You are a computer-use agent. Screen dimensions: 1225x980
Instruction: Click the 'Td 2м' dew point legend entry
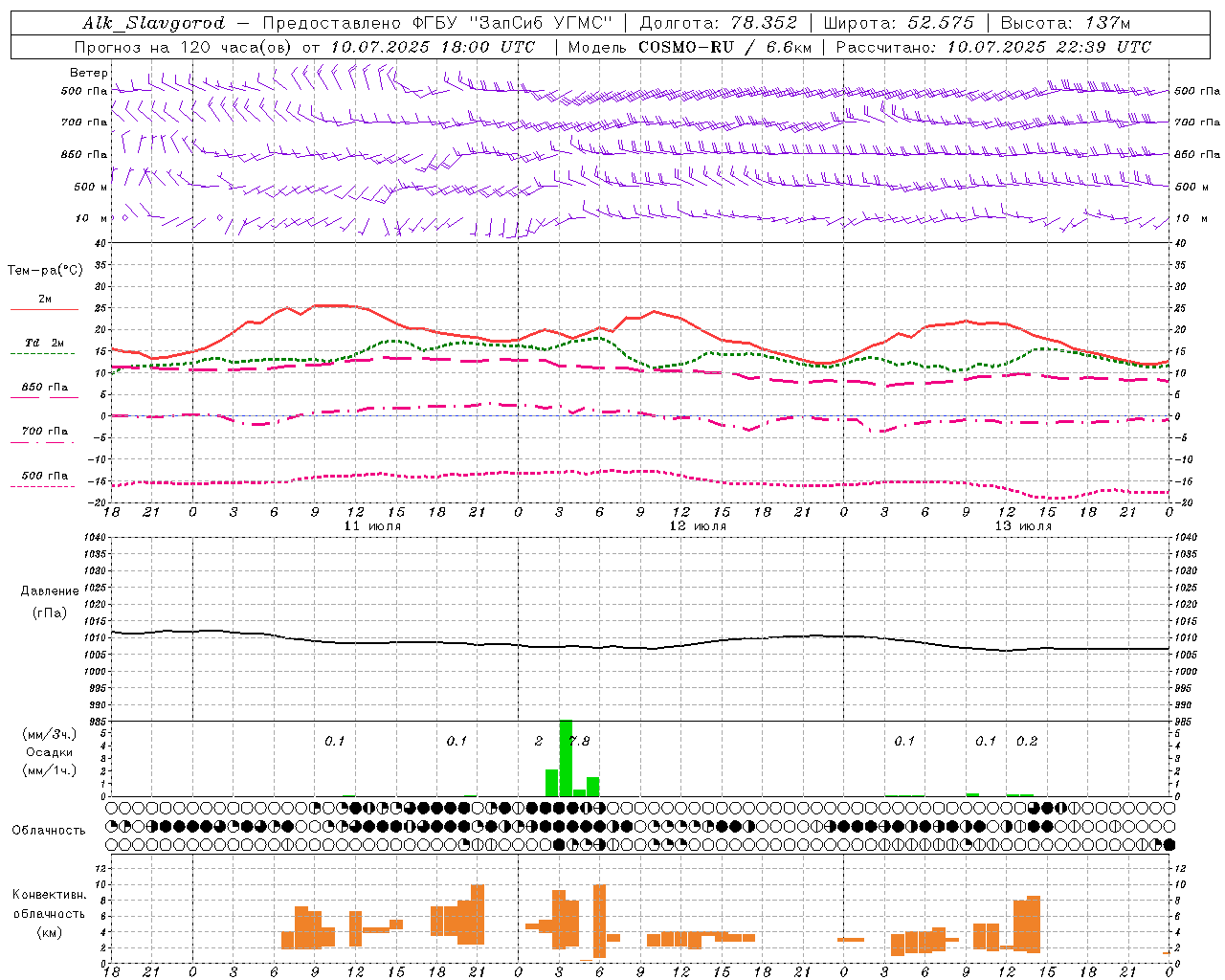click(45, 343)
